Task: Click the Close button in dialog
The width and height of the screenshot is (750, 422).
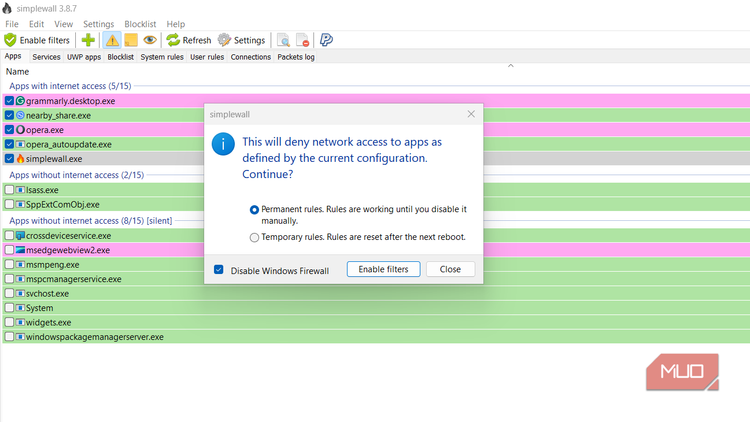Action: tap(450, 269)
